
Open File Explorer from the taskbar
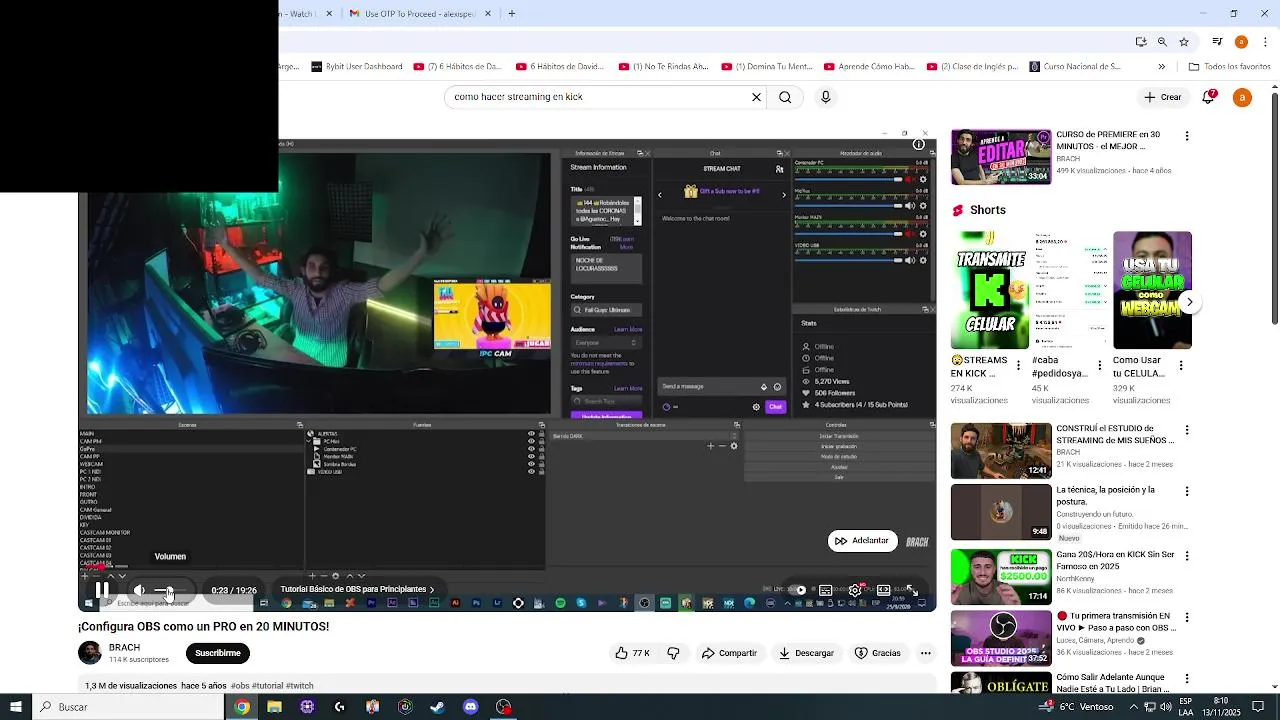[274, 707]
